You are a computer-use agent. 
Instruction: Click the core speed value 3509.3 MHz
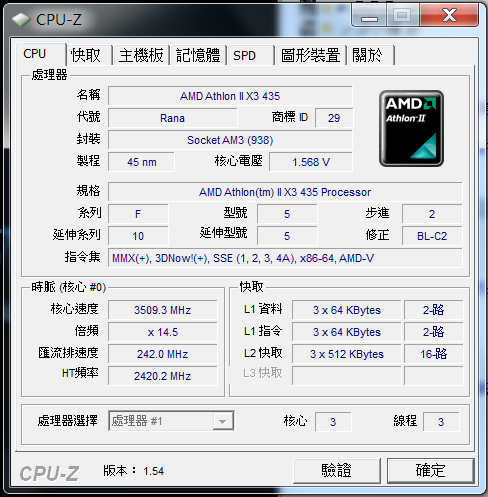[x=162, y=310]
